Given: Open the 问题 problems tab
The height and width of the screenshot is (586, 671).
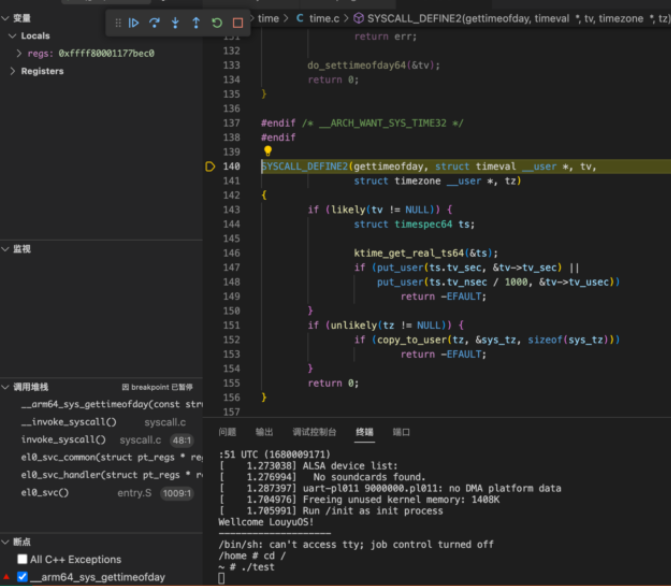Looking at the screenshot, I should 227,432.
